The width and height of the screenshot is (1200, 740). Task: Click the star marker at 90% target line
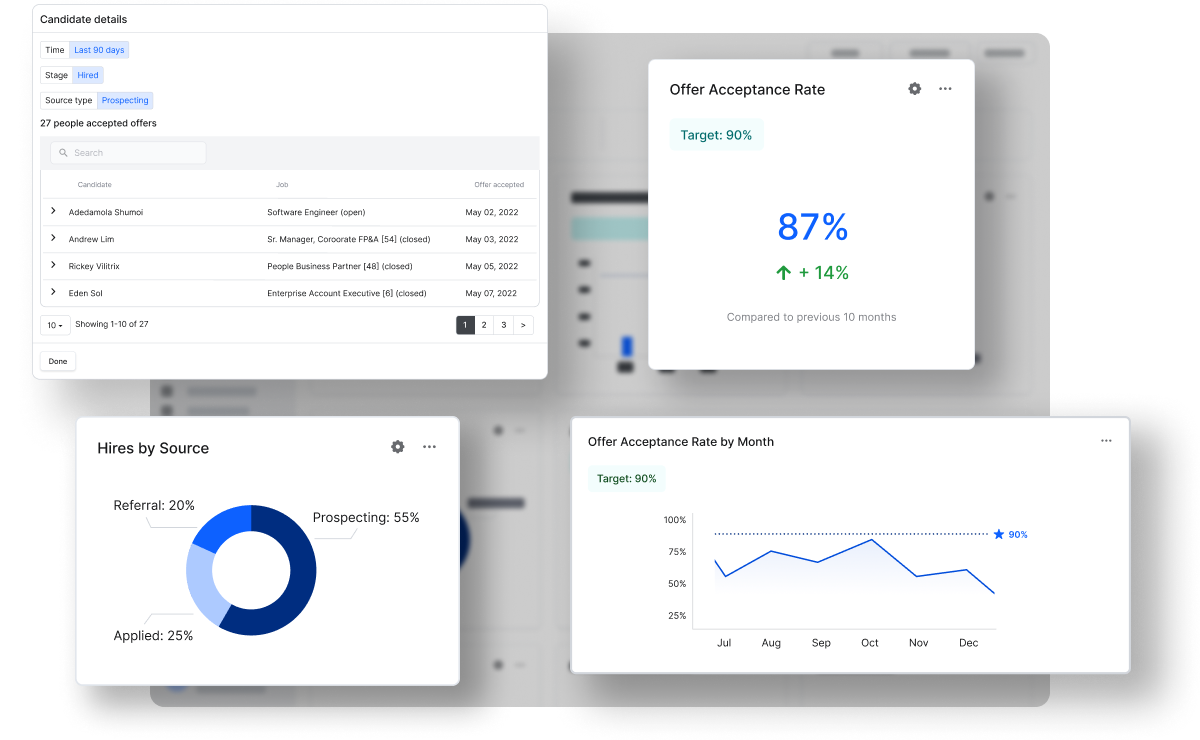coord(998,534)
